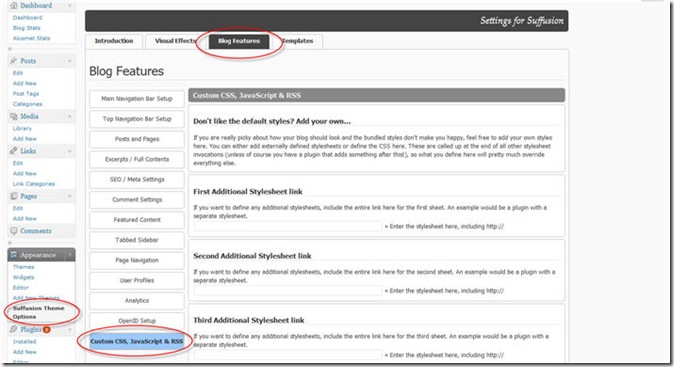Open the Akismet Stats link
The image size is (674, 367).
[31, 38]
